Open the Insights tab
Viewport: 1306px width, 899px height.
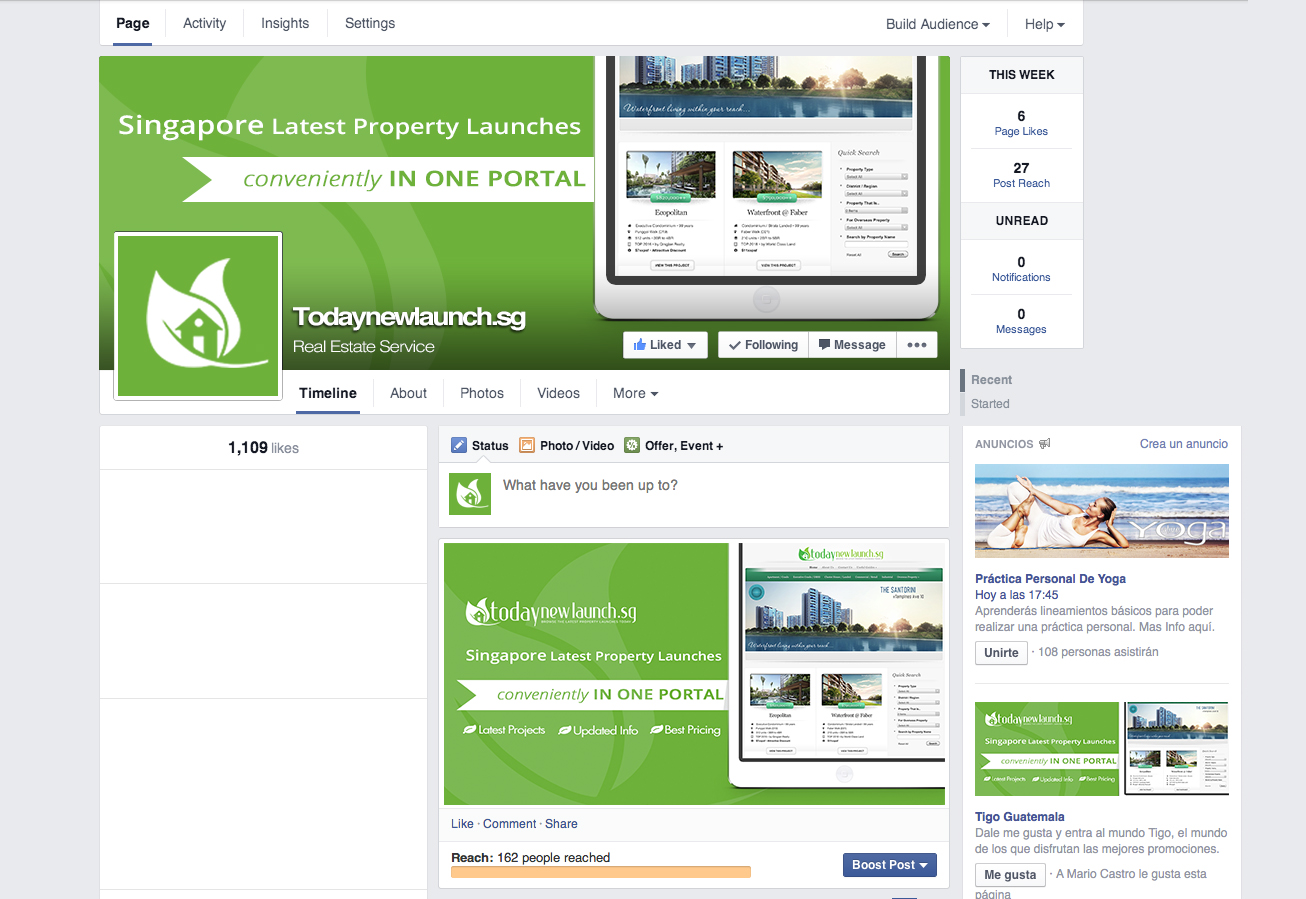285,23
